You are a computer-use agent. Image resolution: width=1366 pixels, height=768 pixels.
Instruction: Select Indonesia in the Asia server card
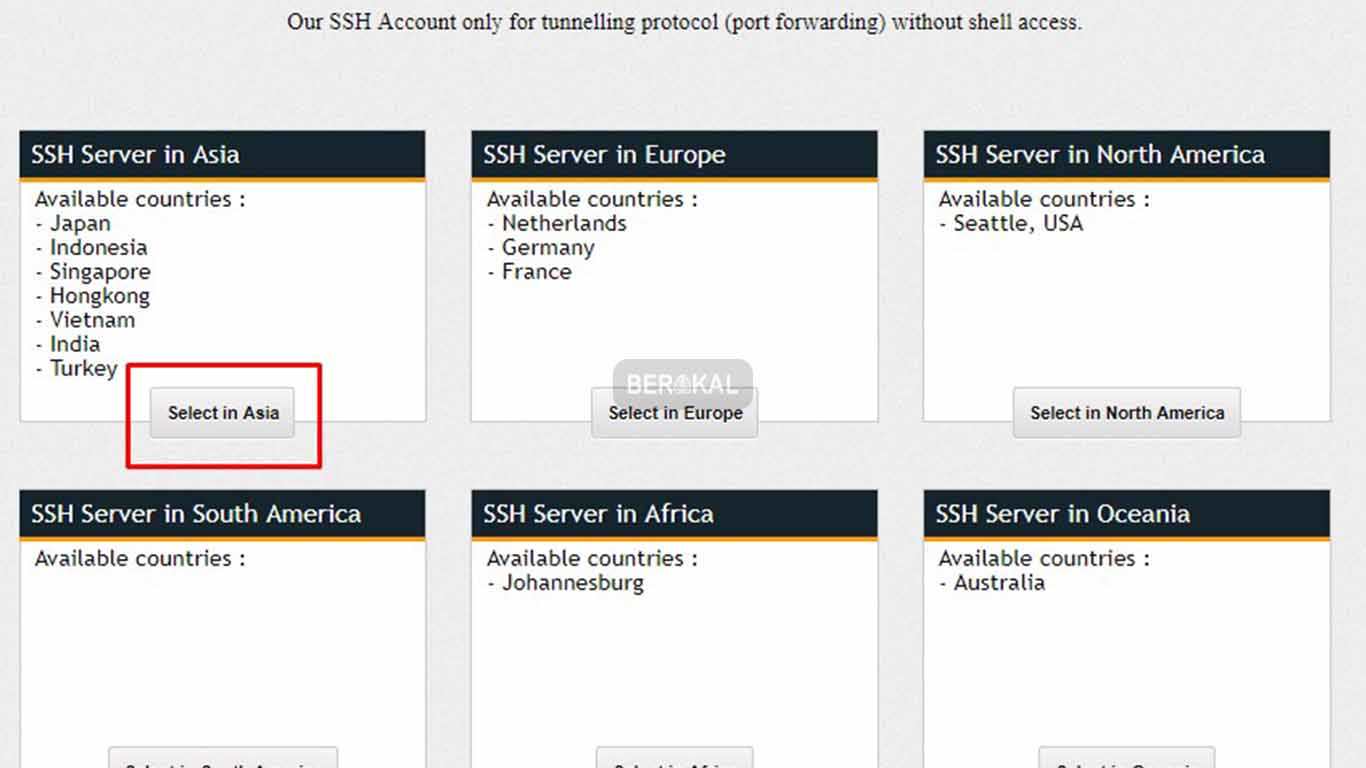click(x=98, y=247)
